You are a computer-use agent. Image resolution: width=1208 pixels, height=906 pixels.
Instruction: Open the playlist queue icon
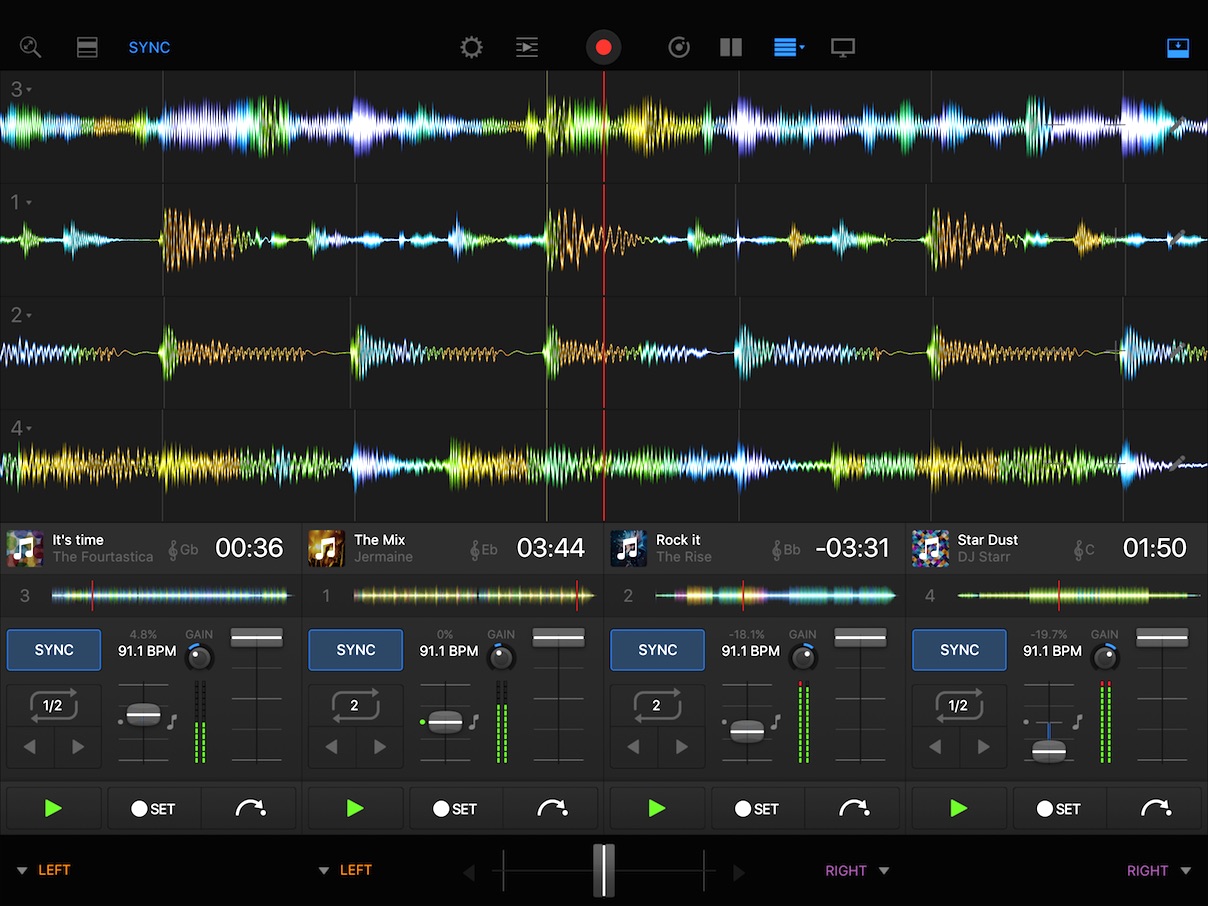click(x=527, y=47)
